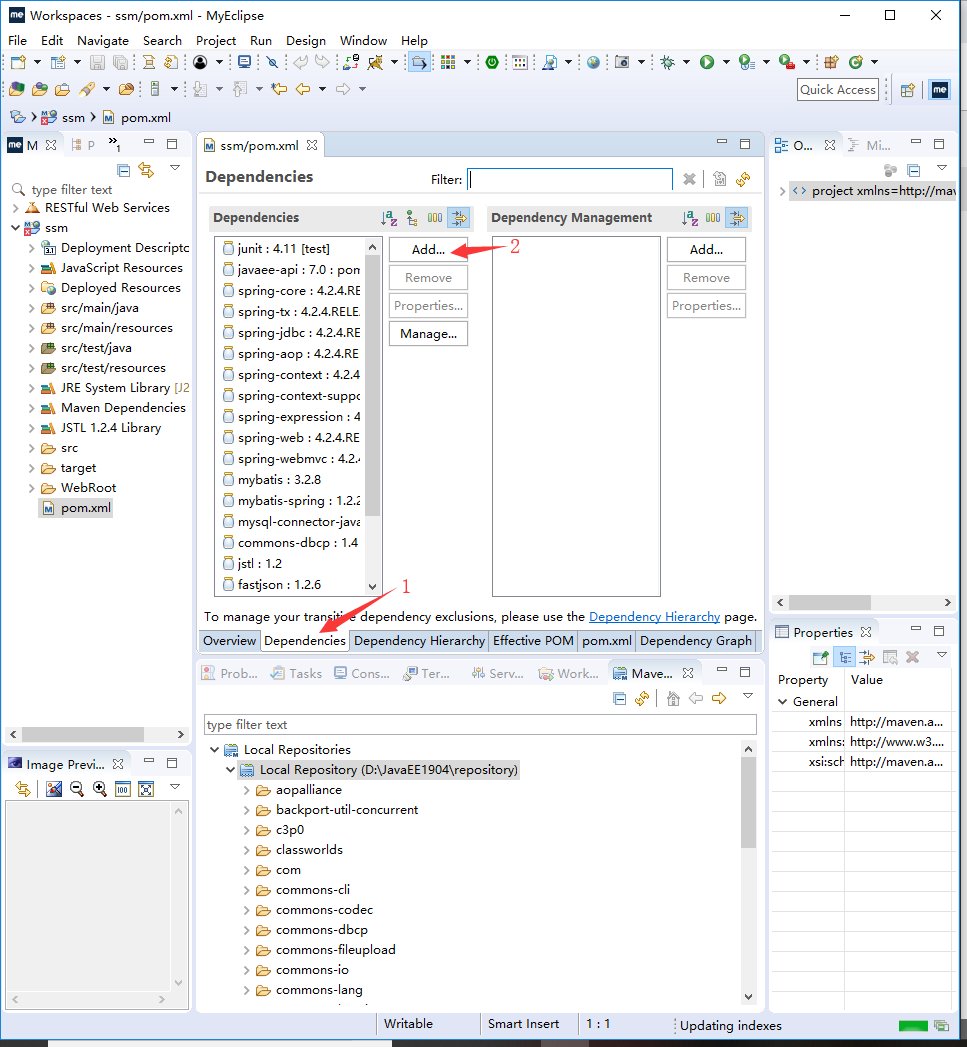
Task: Click Zoom In in Image Preview
Action: pos(100,789)
